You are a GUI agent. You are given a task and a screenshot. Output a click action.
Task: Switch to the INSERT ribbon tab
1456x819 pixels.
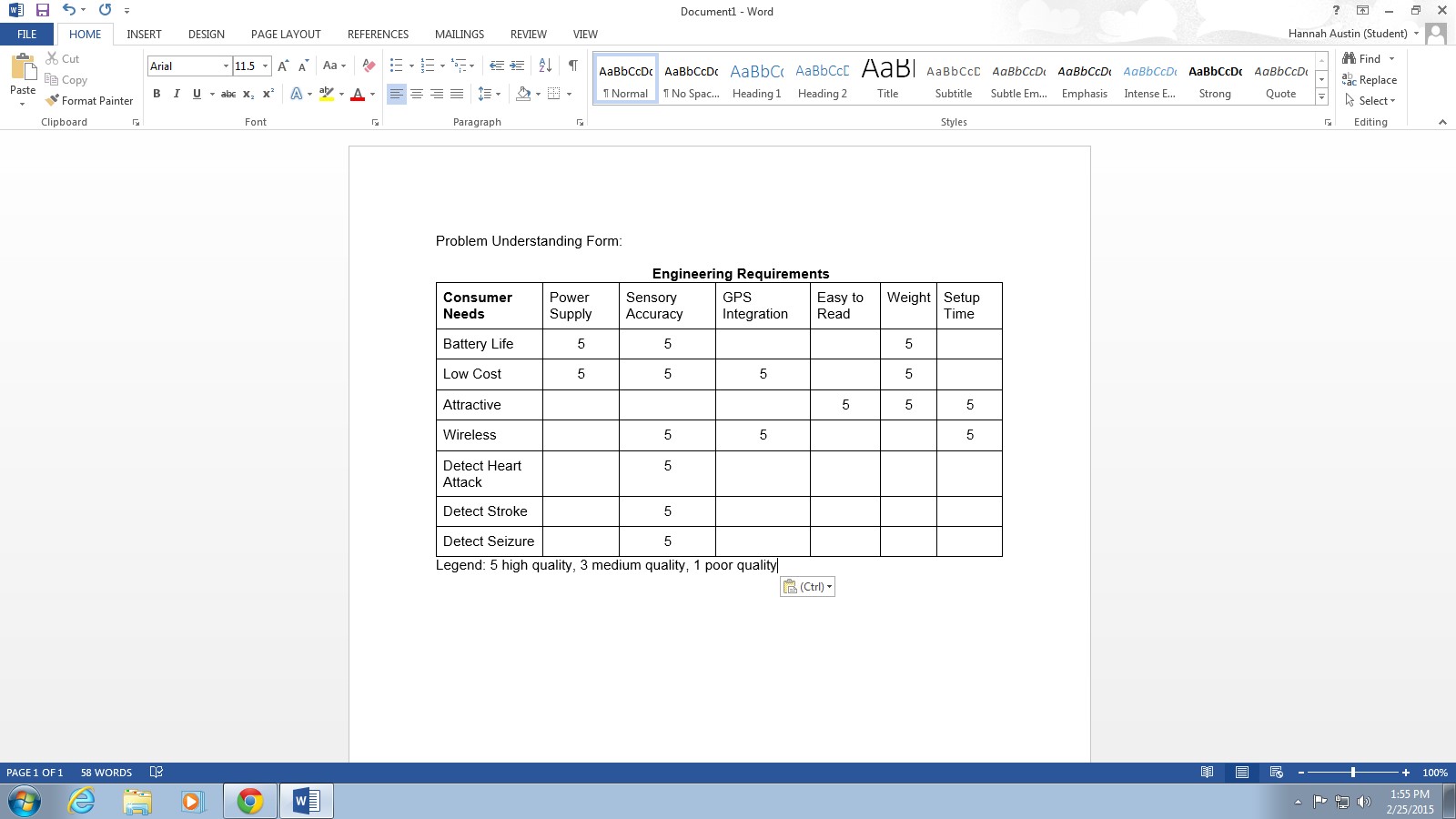click(144, 34)
